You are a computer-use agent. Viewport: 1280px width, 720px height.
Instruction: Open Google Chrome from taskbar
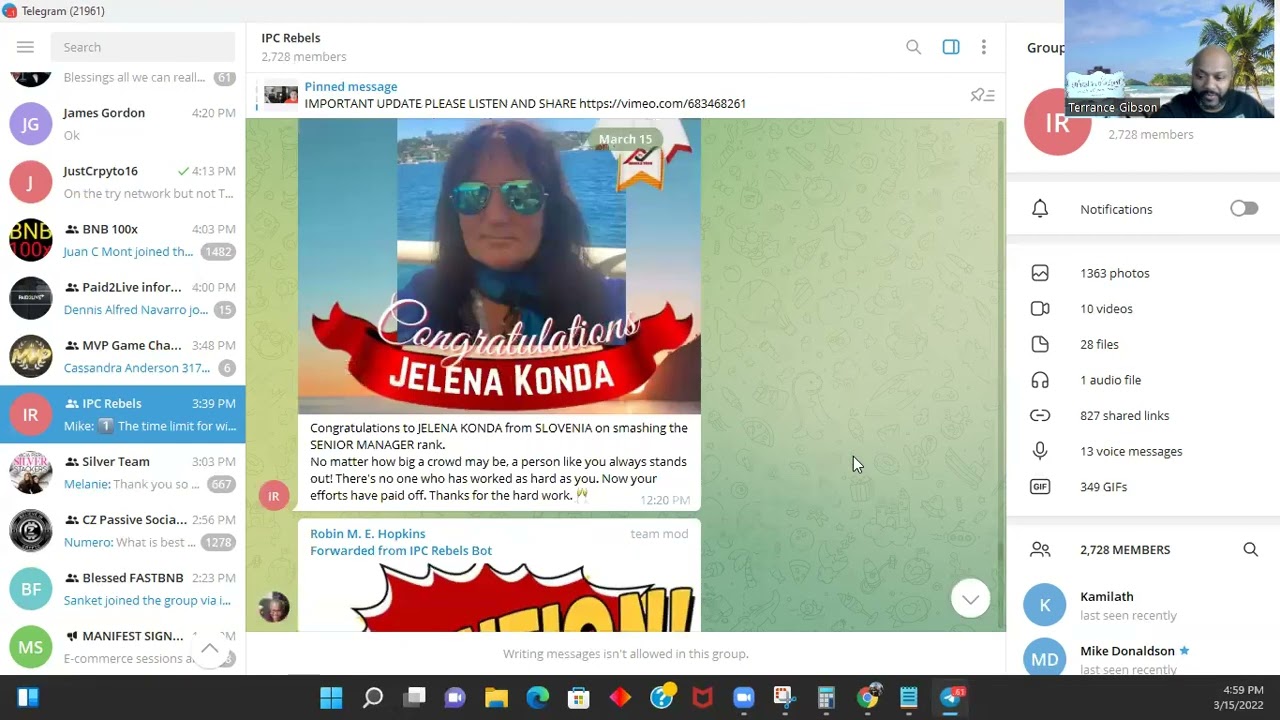867,697
